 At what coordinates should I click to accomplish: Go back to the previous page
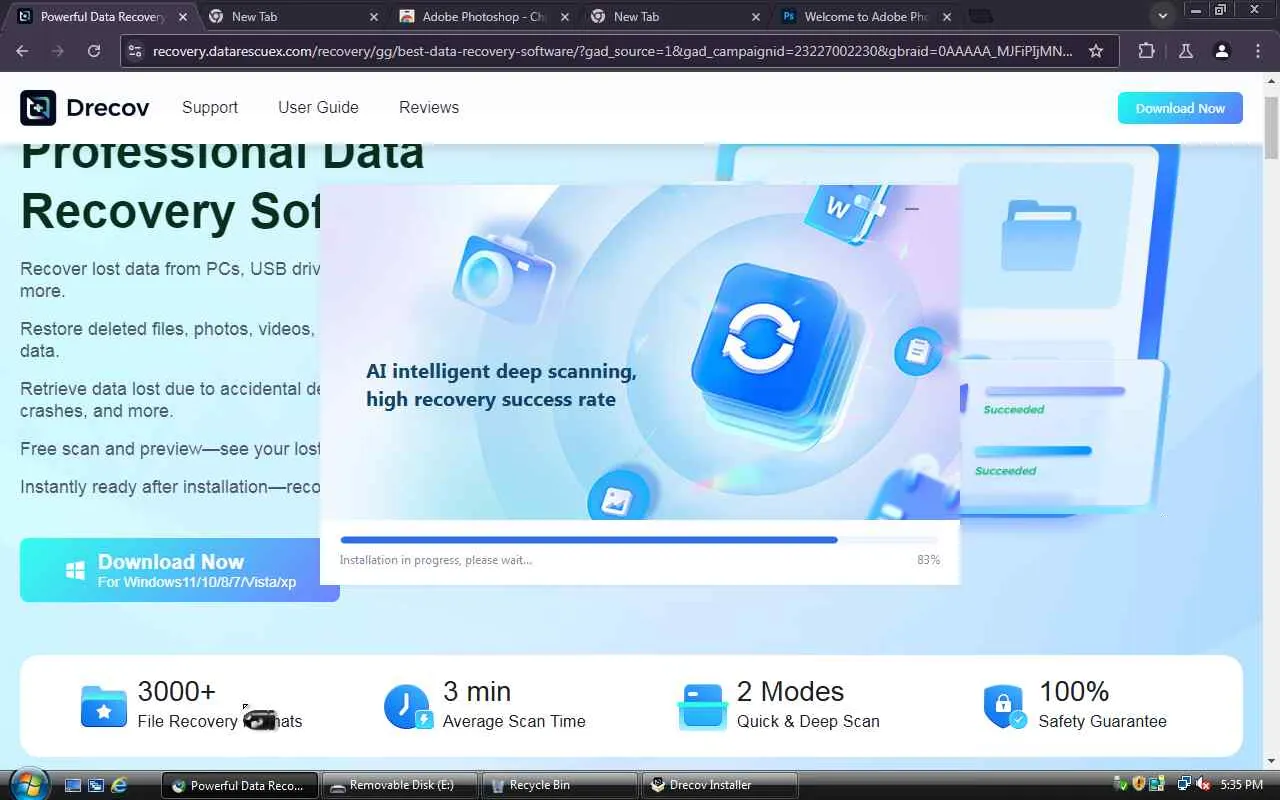22,51
